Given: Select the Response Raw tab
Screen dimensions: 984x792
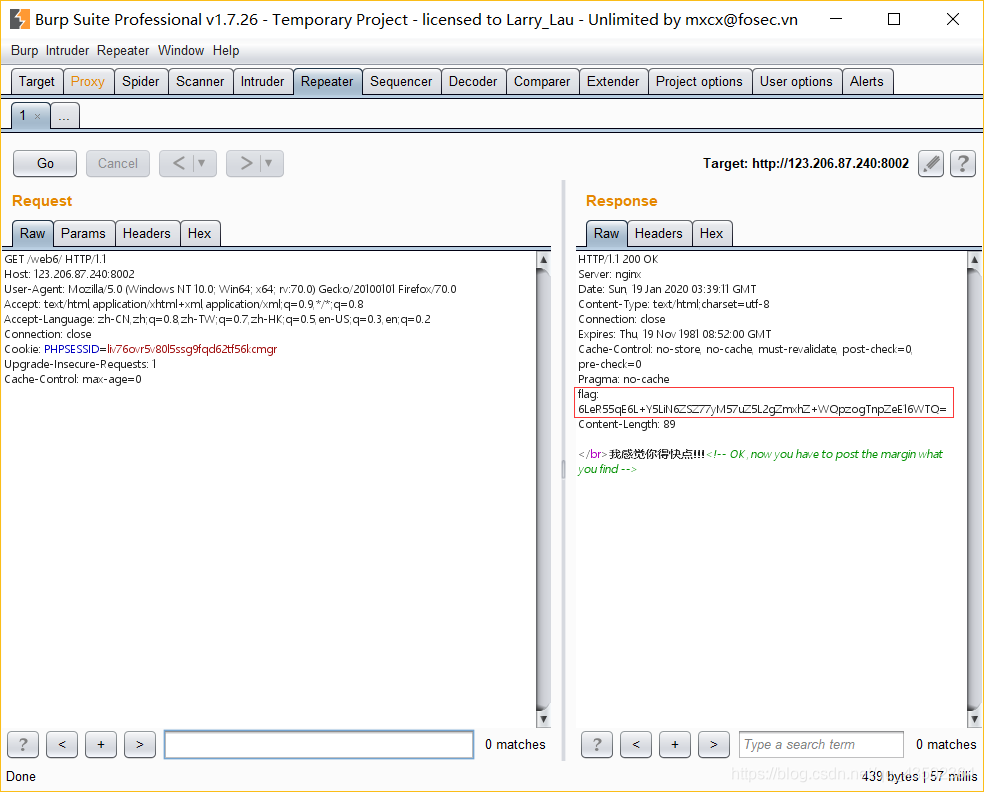Looking at the screenshot, I should pos(607,233).
